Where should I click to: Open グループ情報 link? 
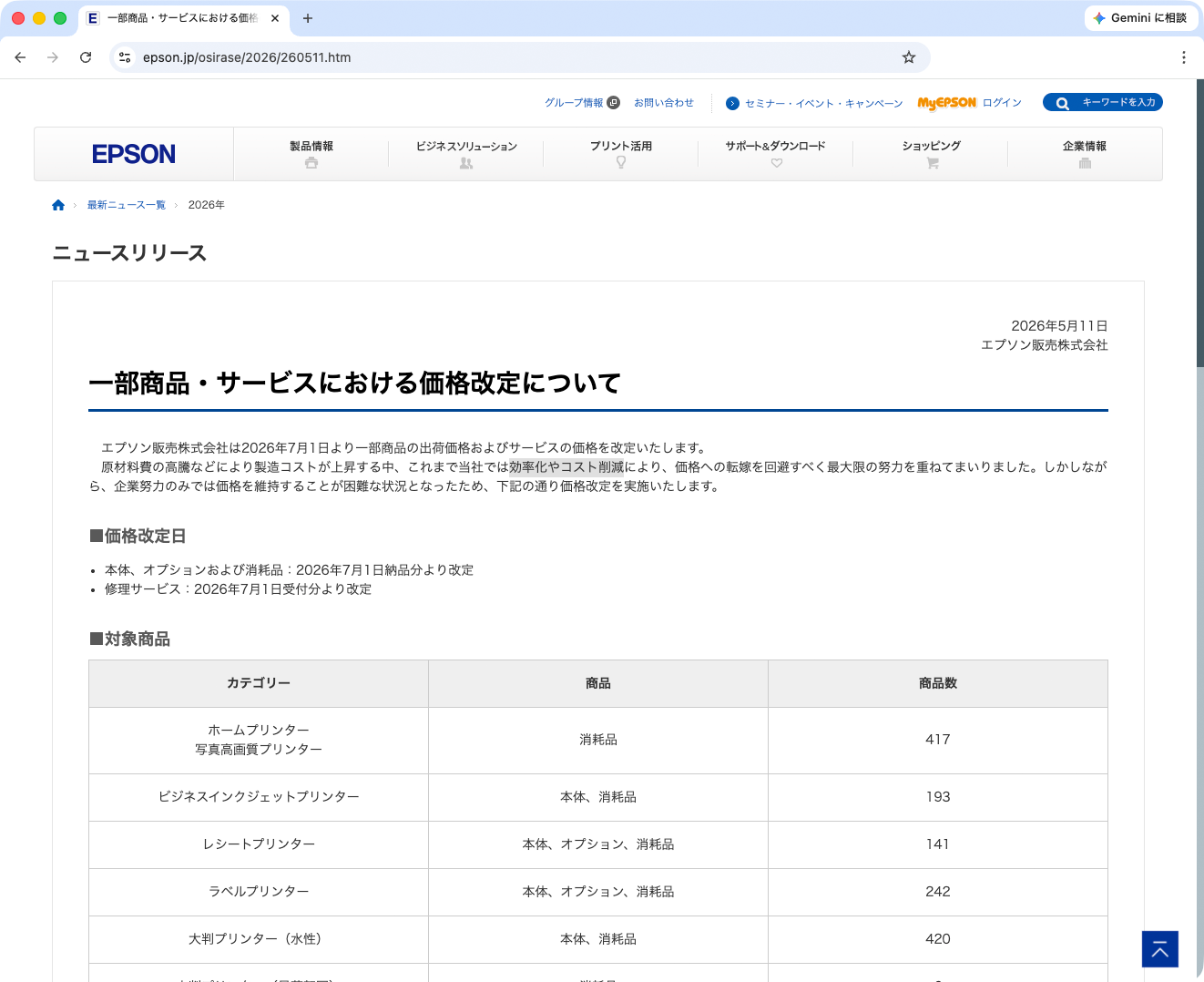582,103
